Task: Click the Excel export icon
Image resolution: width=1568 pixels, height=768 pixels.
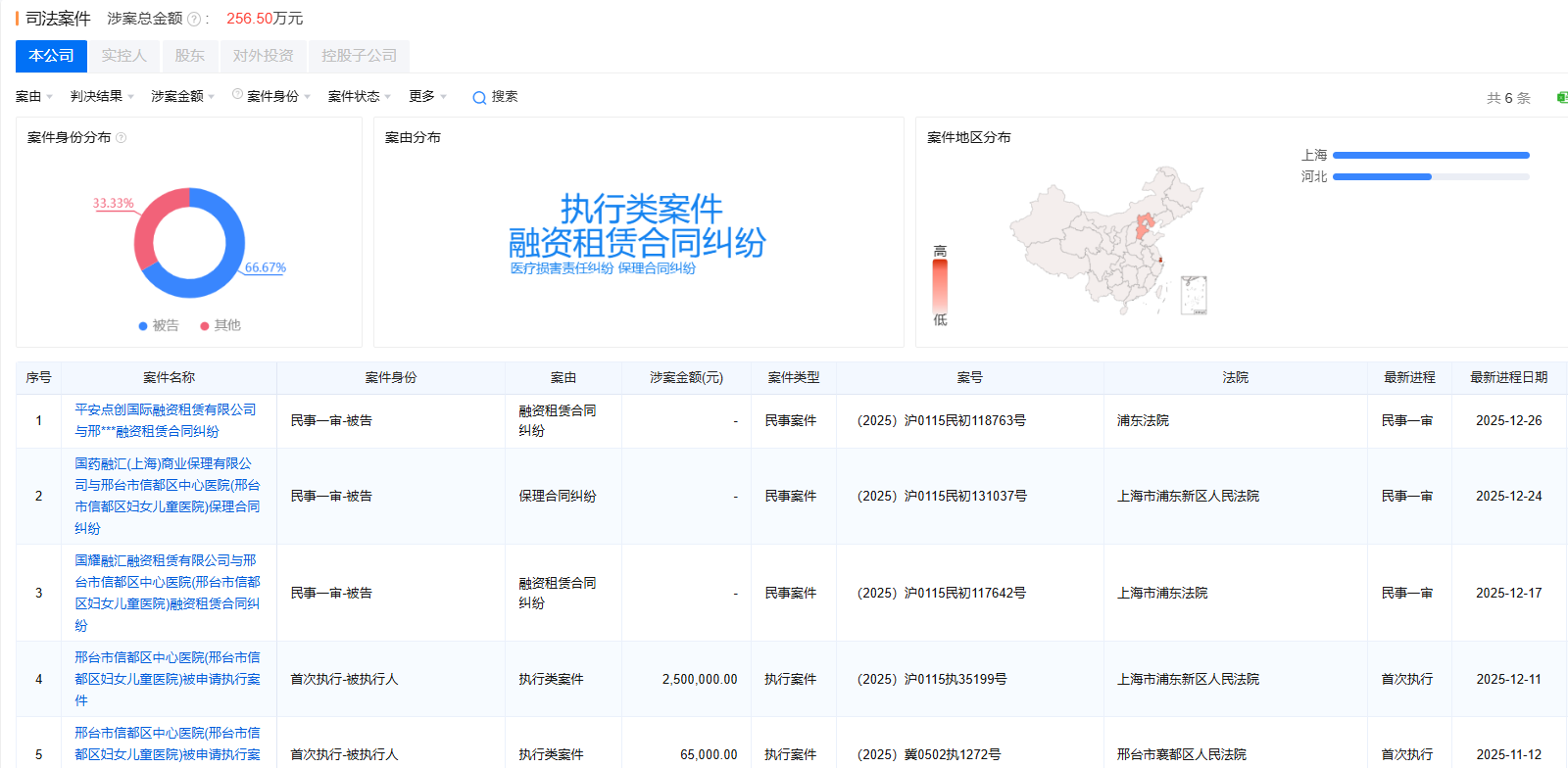Action: pyautogui.click(x=1561, y=97)
